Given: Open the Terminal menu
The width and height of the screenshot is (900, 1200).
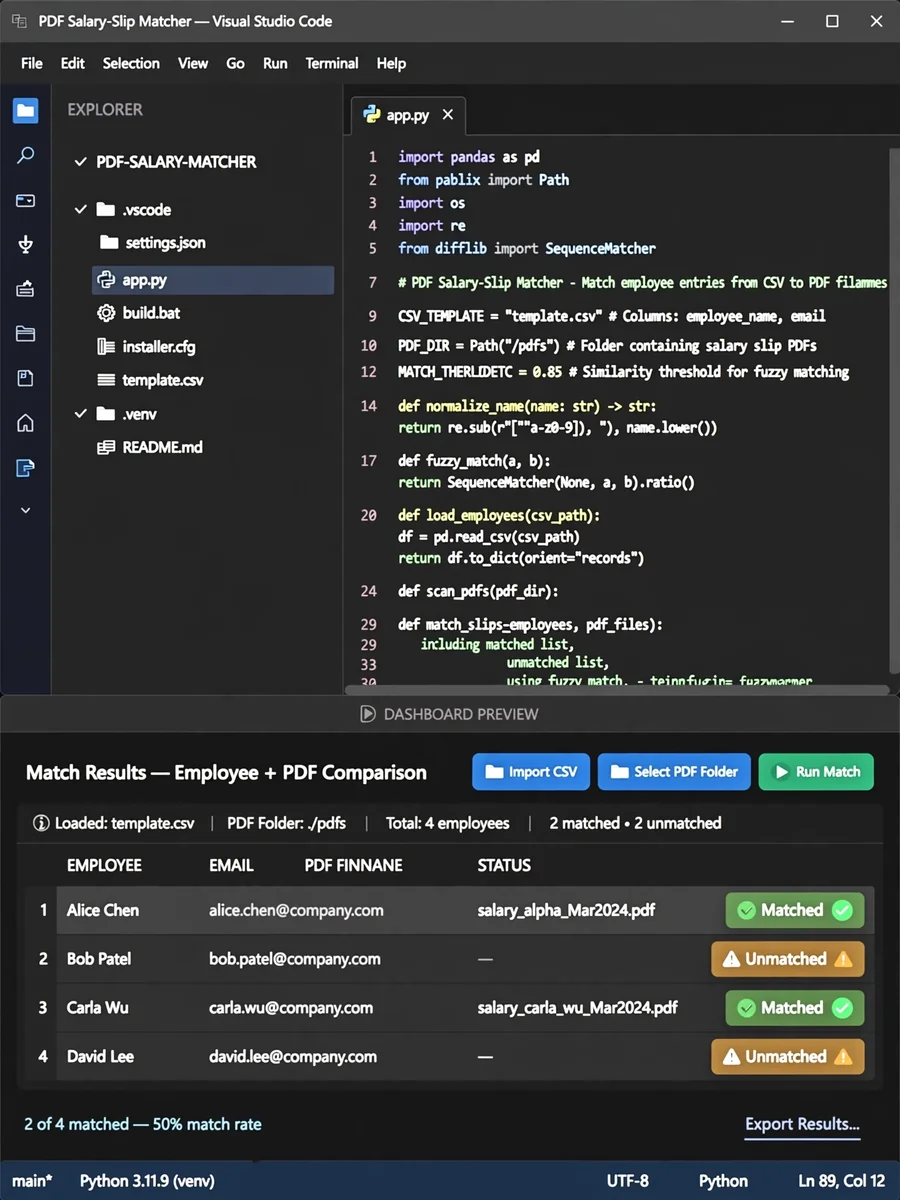Looking at the screenshot, I should point(332,63).
